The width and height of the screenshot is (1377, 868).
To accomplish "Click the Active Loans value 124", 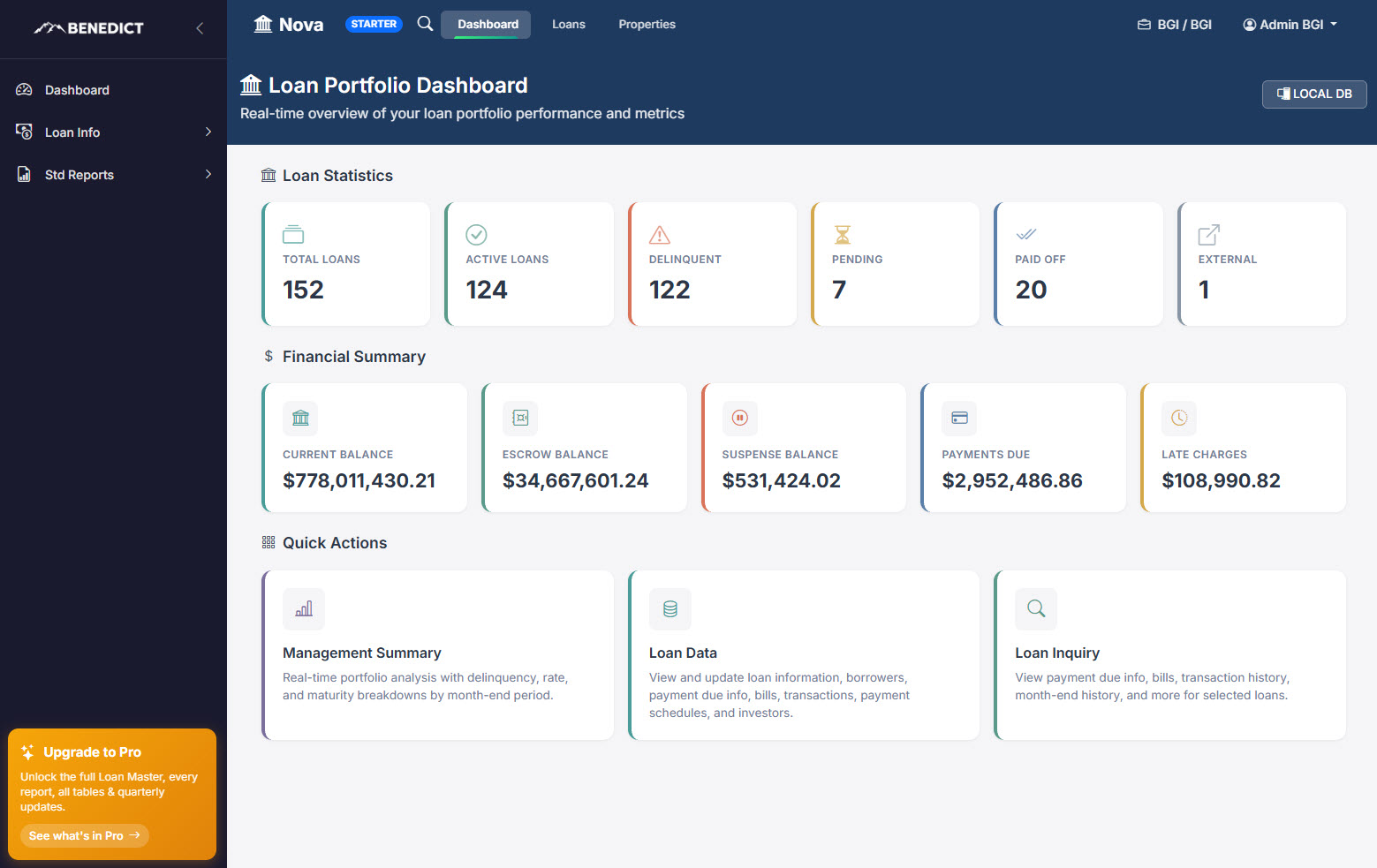I will (x=487, y=290).
